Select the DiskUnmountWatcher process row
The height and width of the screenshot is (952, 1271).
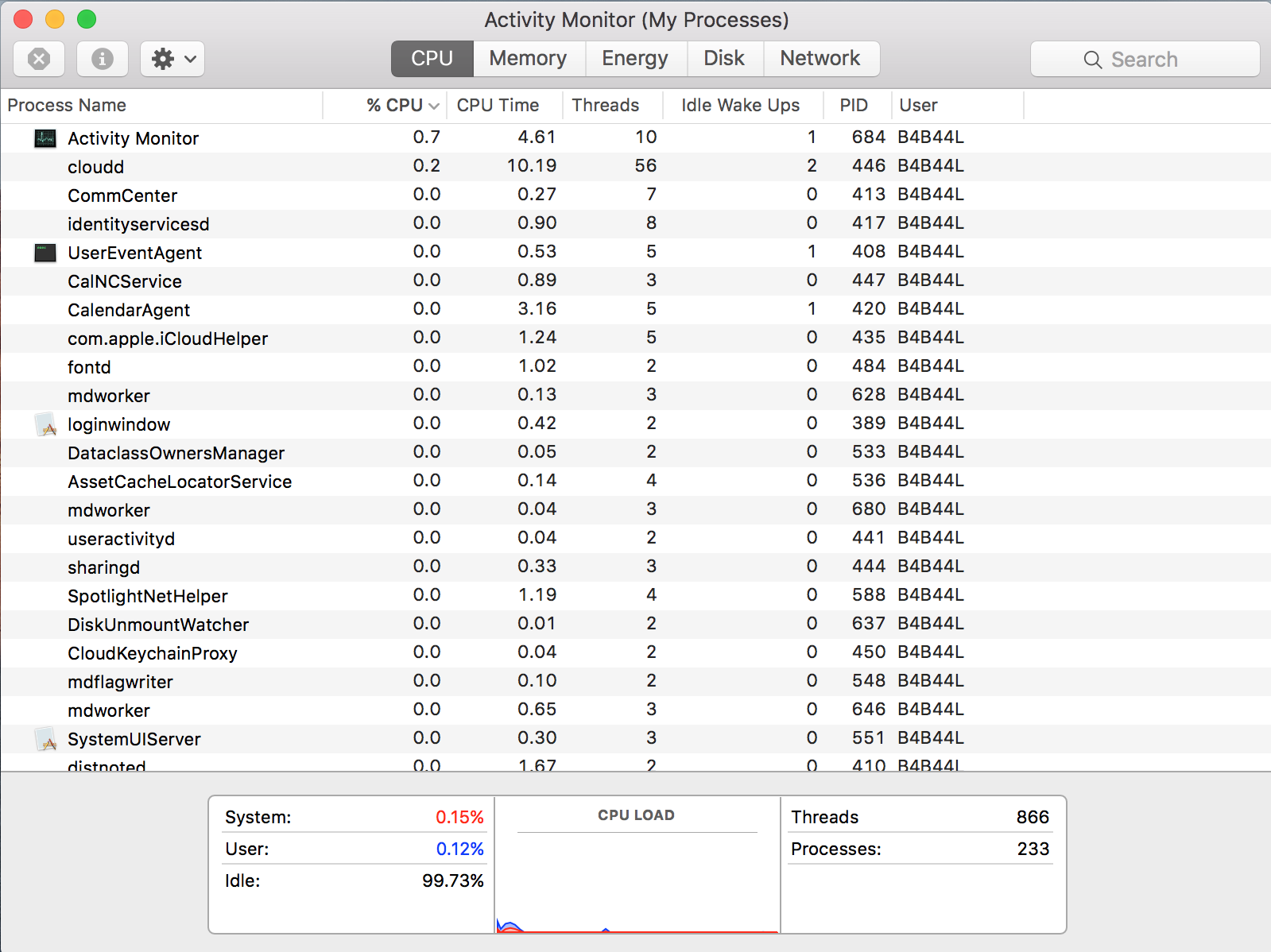pos(635,625)
